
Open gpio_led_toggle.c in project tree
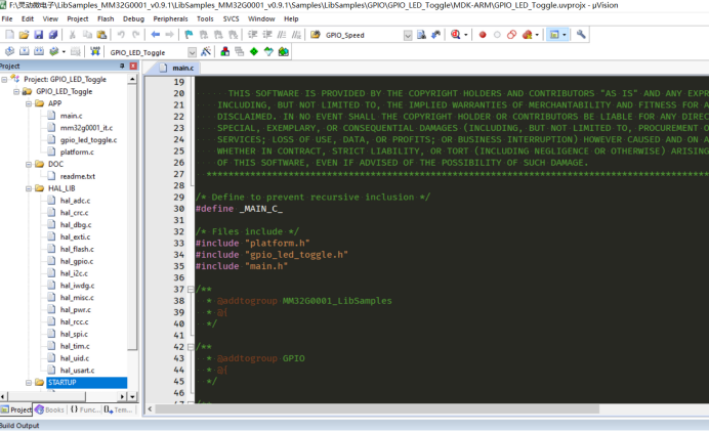click(88, 140)
